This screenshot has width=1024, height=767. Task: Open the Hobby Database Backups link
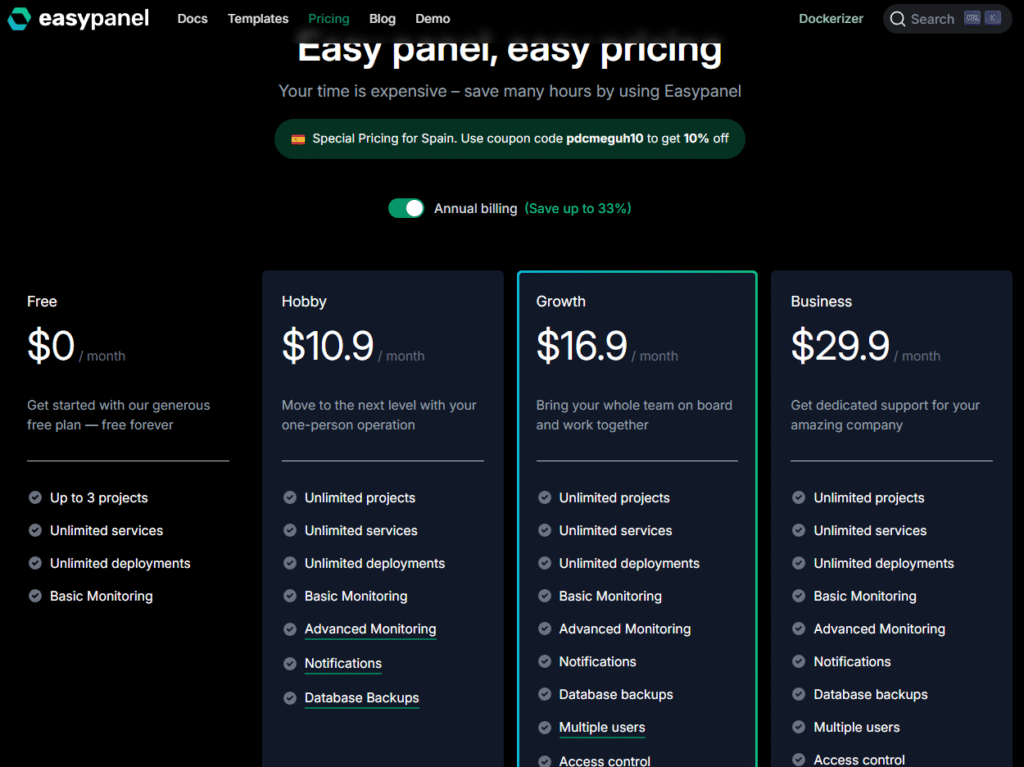(362, 698)
